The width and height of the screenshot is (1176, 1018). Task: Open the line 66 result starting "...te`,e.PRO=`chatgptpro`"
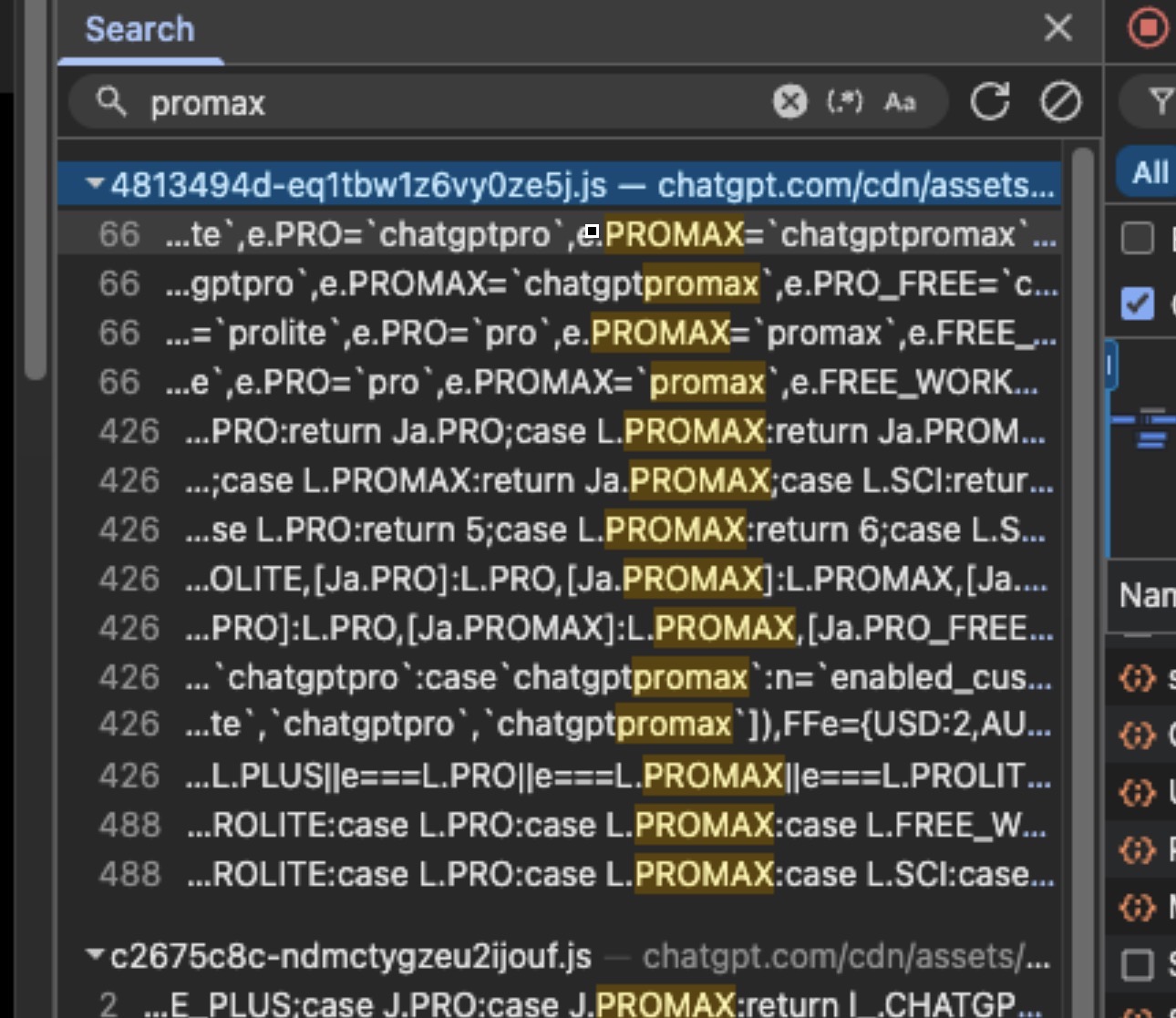559,234
